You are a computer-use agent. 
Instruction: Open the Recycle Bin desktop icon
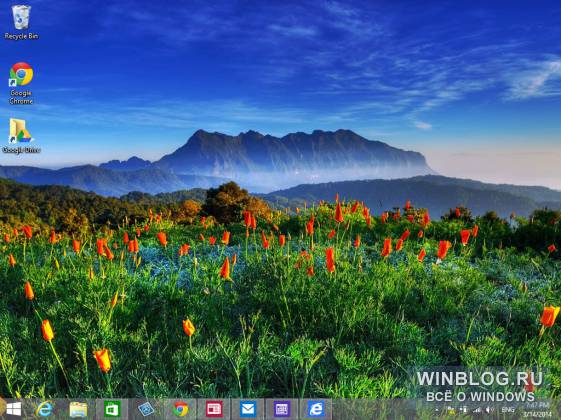tap(21, 22)
